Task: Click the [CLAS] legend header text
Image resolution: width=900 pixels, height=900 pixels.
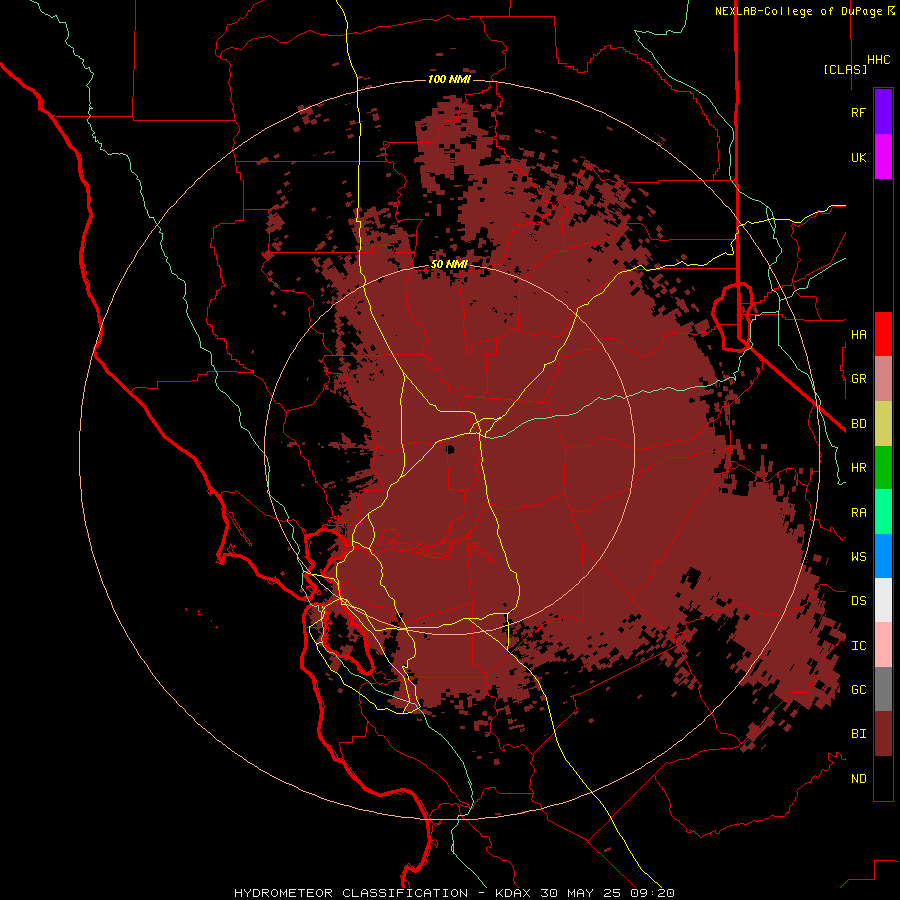Action: 845,69
